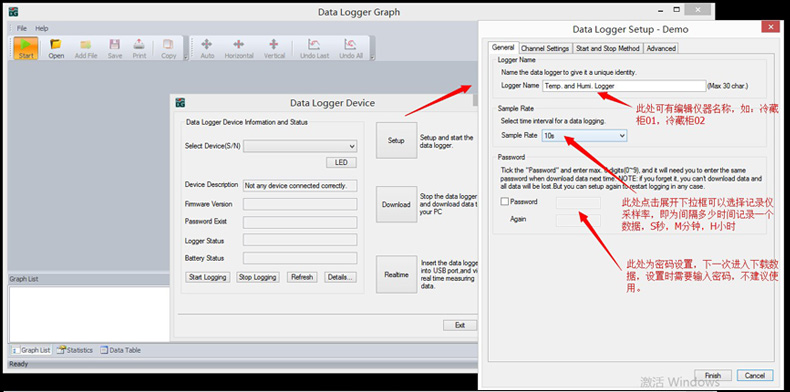This screenshot has width=790, height=392.
Task: Click the Battery Status field
Action: (300, 258)
